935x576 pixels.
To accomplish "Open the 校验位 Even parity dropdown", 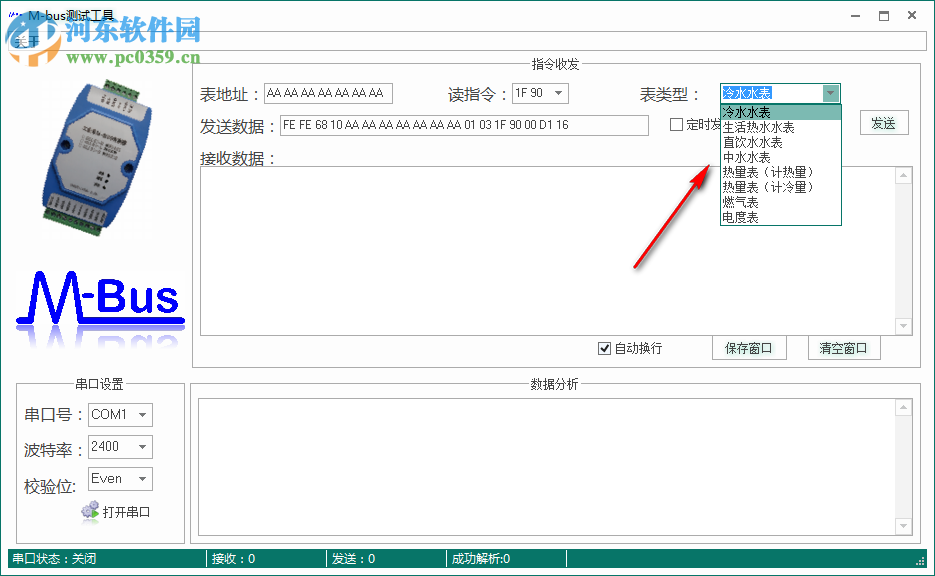I will tap(142, 479).
